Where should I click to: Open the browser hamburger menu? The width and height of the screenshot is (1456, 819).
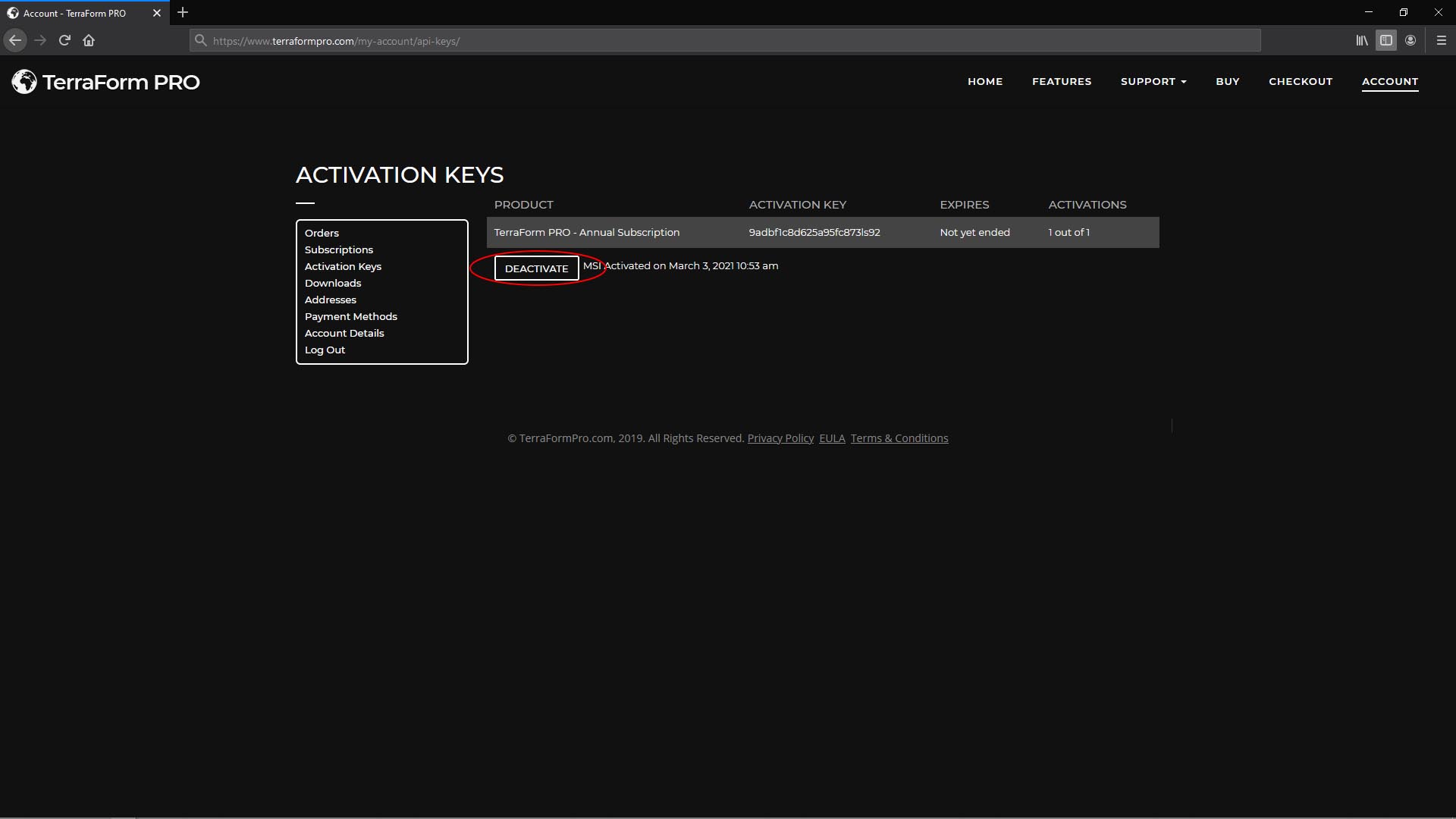[1442, 40]
